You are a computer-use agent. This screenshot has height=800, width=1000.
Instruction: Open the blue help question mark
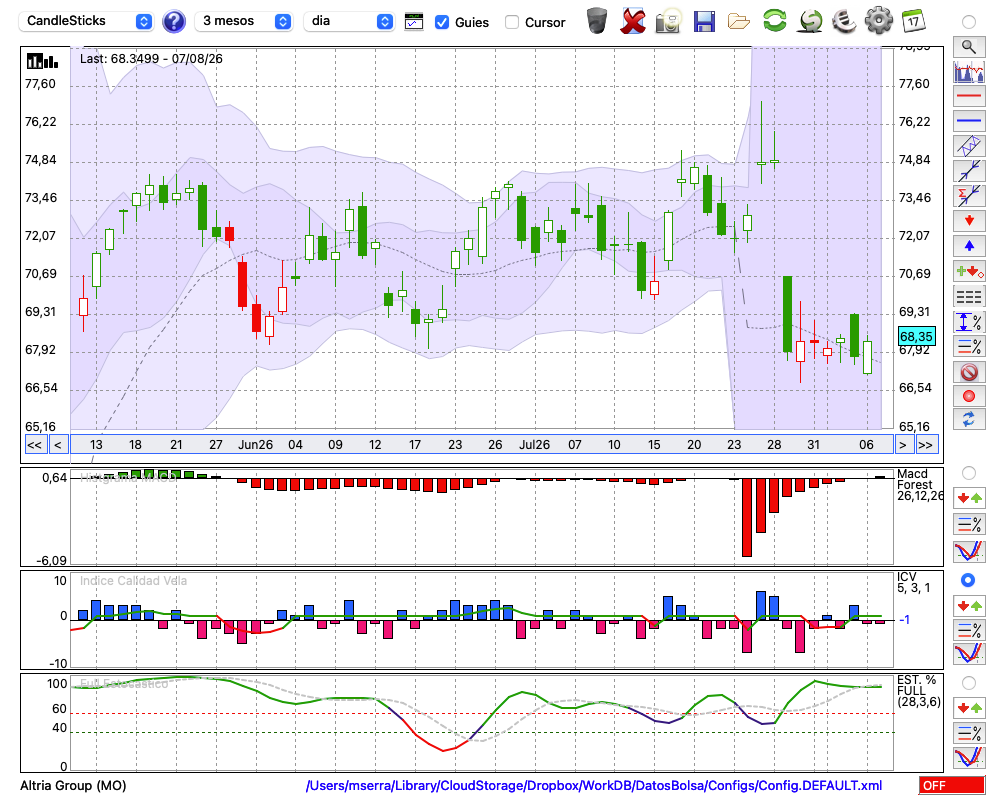pyautogui.click(x=174, y=22)
